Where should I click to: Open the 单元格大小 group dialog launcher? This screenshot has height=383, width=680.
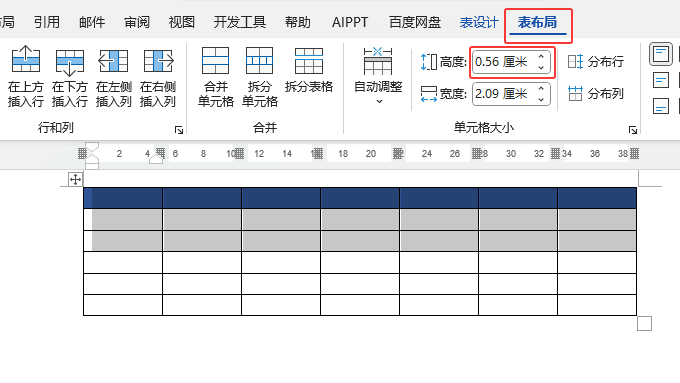(633, 130)
